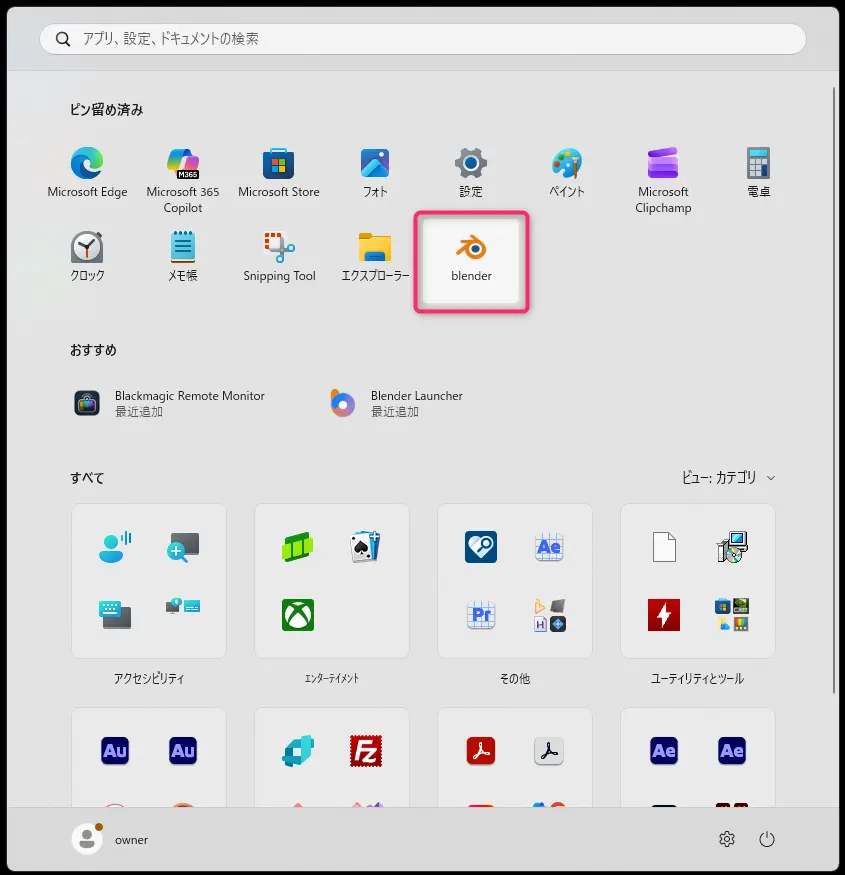Open エクスプローラー (File Explorer) pinned app
This screenshot has height=875, width=845.
[x=375, y=256]
